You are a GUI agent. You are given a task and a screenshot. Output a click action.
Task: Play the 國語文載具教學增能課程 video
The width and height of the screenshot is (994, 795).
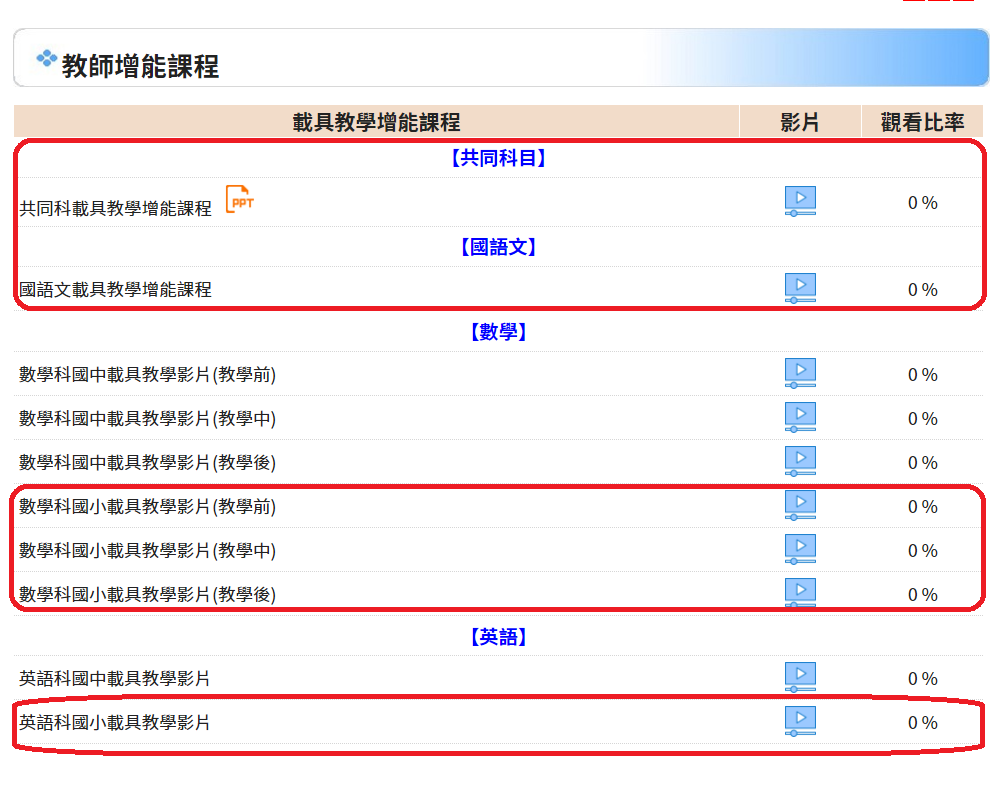pos(800,288)
